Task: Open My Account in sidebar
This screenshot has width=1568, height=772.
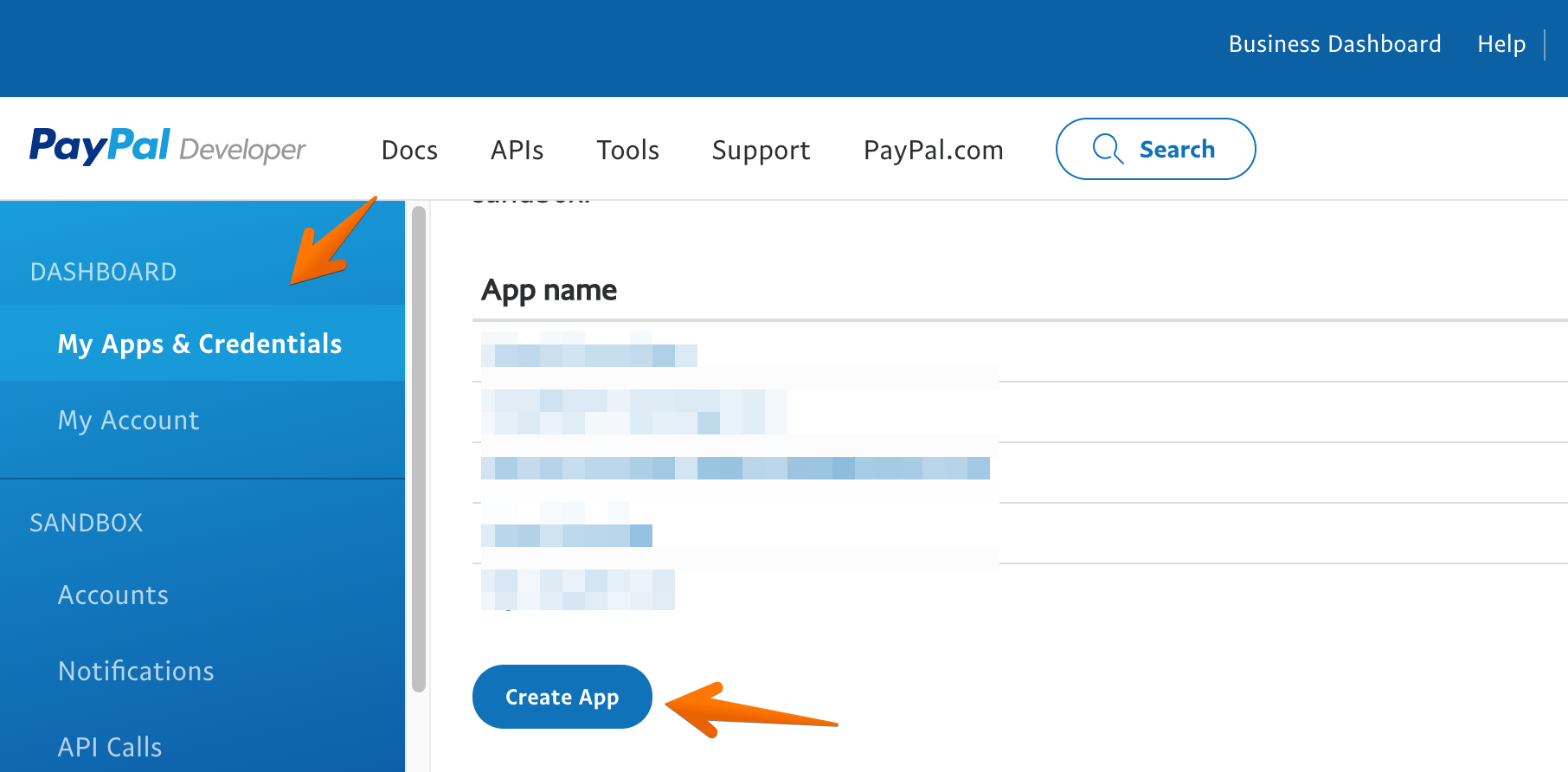Action: tap(128, 420)
